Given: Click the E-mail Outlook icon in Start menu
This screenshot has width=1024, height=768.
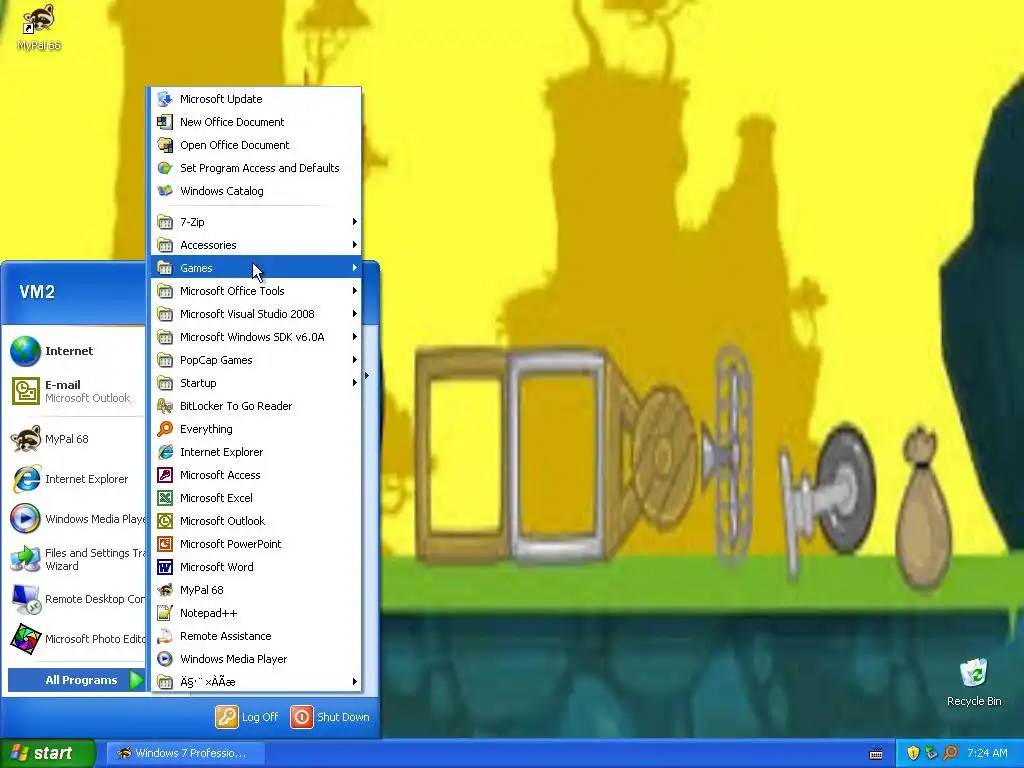Looking at the screenshot, I should tap(25, 391).
